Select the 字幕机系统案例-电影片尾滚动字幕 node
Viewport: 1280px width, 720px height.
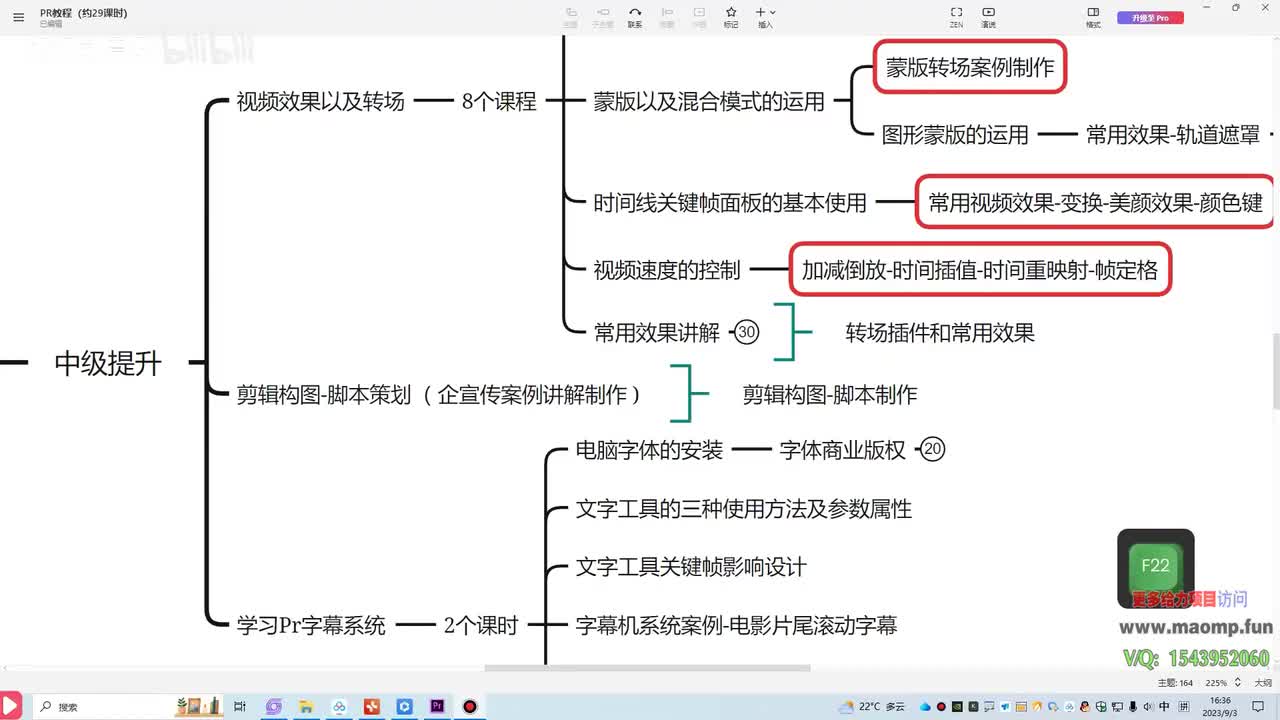click(x=737, y=625)
